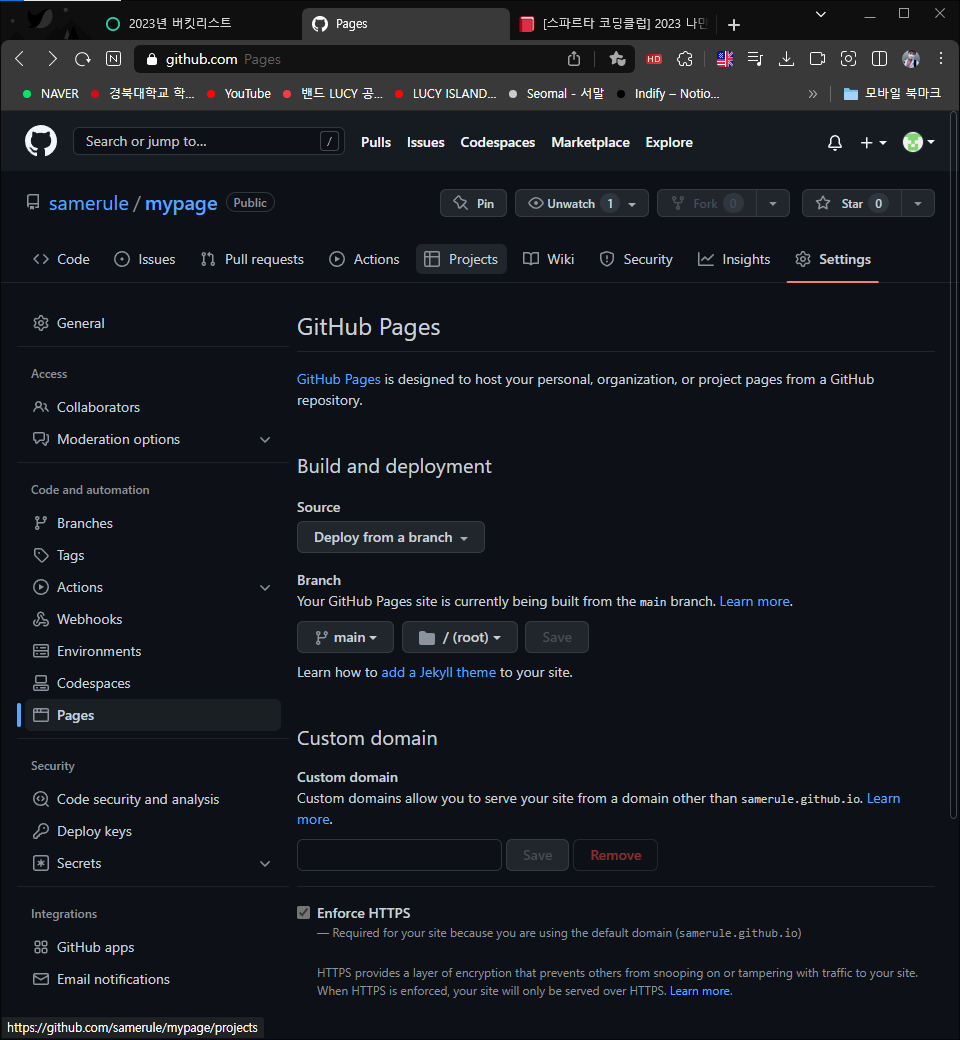Open Deploy keys settings
The height and width of the screenshot is (1040, 960).
pos(153,831)
